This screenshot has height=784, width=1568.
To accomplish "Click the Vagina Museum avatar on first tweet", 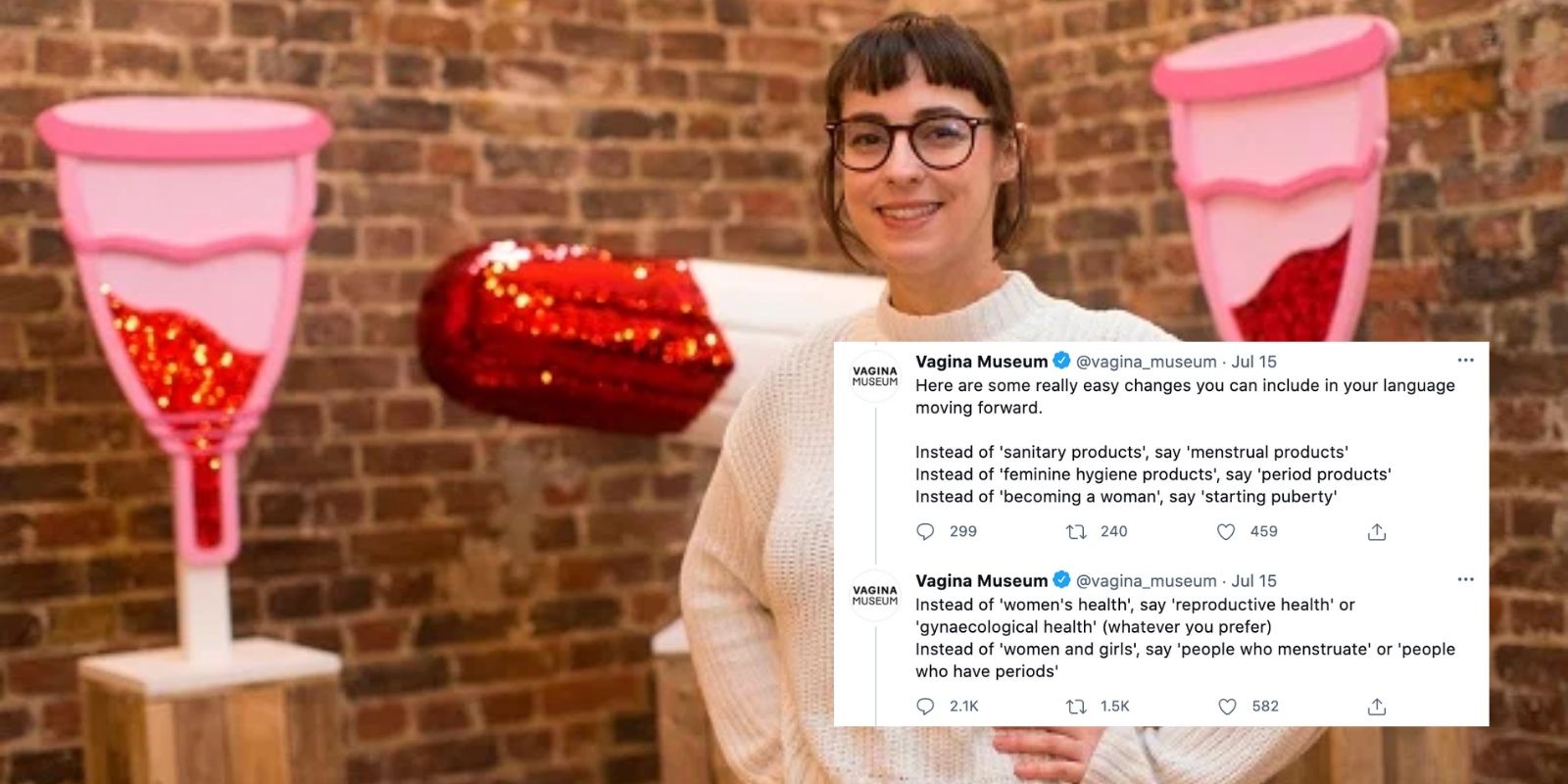I will click(x=875, y=376).
